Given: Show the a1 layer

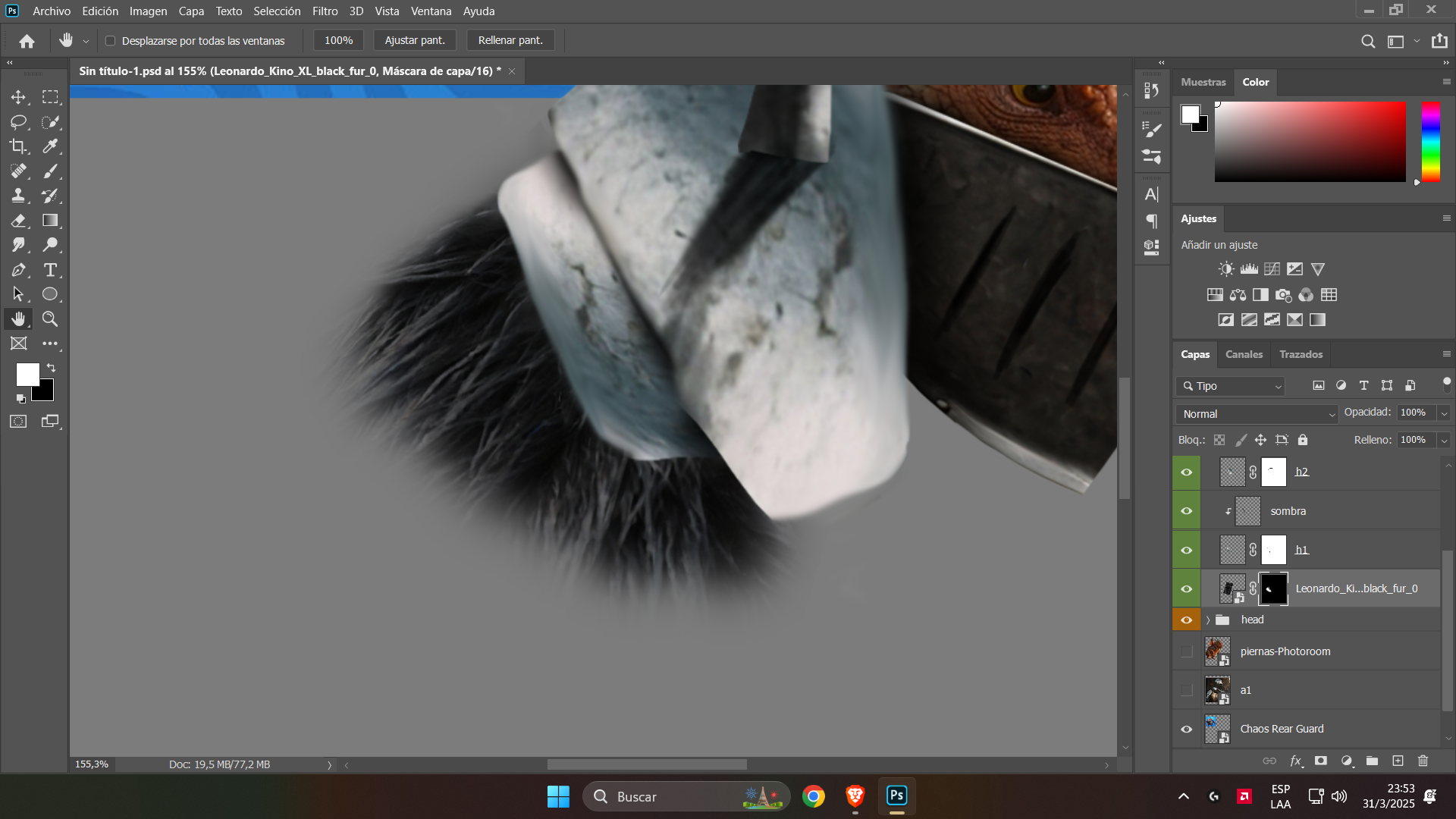Looking at the screenshot, I should coord(1187,690).
